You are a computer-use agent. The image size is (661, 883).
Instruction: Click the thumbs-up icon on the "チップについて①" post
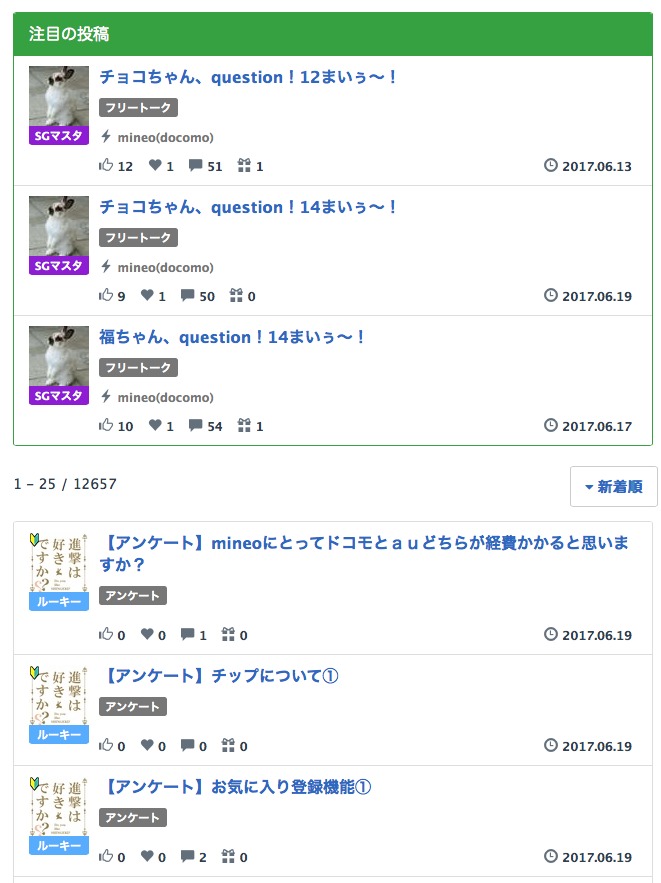106,746
